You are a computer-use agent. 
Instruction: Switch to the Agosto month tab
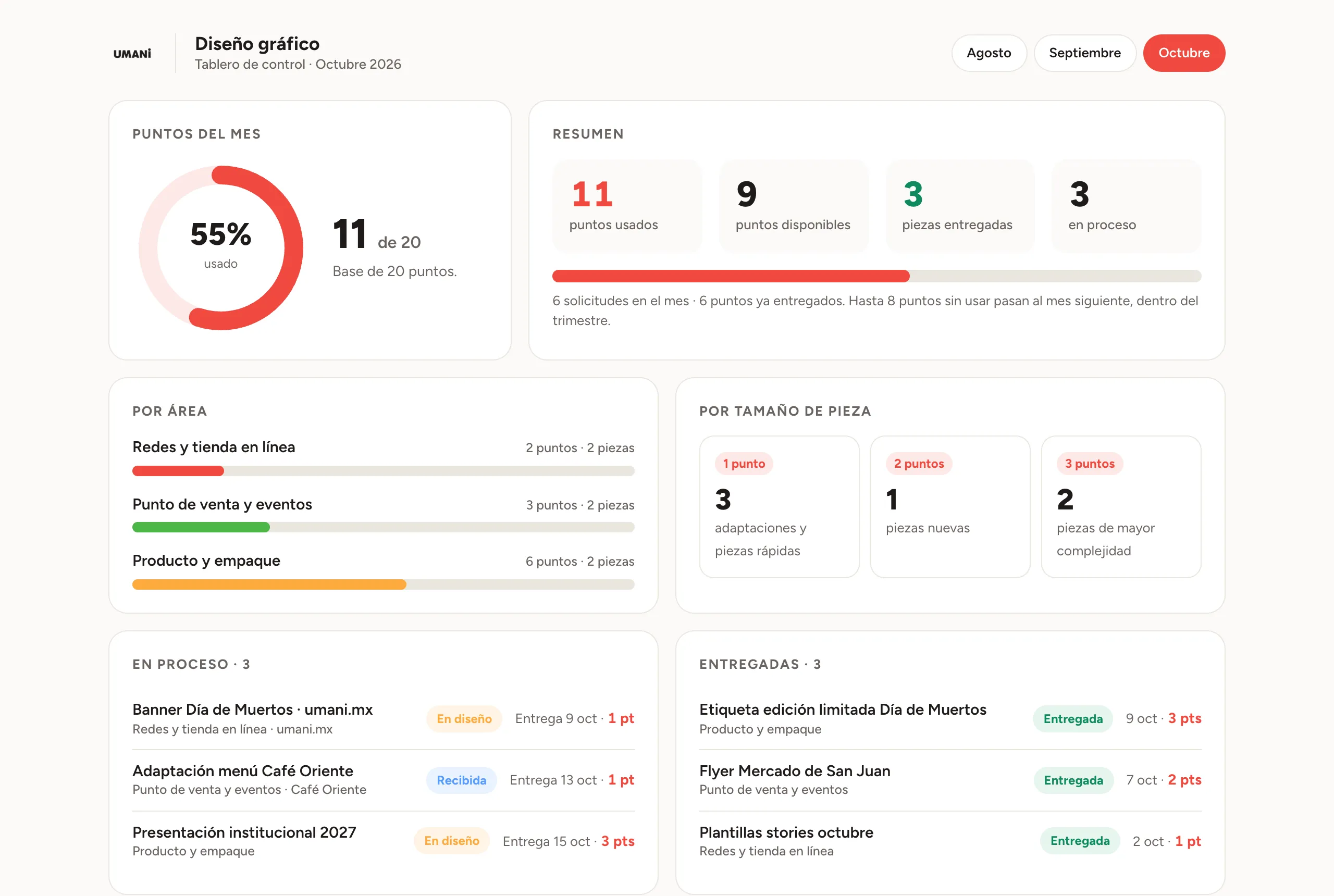pos(989,53)
